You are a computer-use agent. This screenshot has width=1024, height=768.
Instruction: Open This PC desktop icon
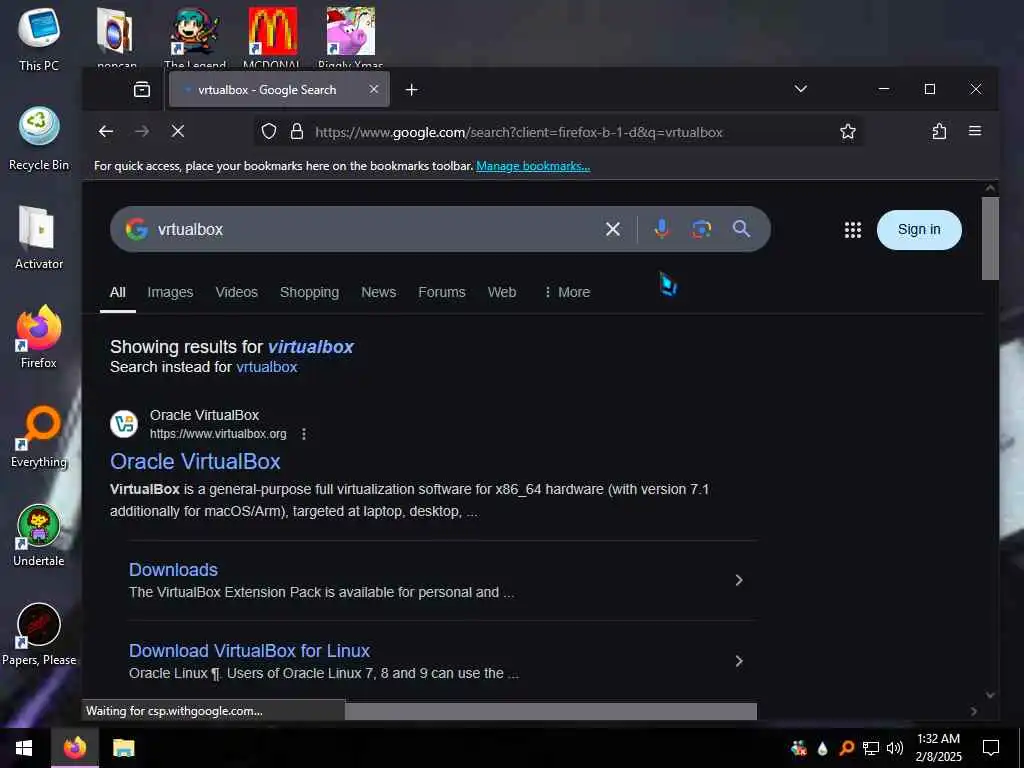point(39,39)
